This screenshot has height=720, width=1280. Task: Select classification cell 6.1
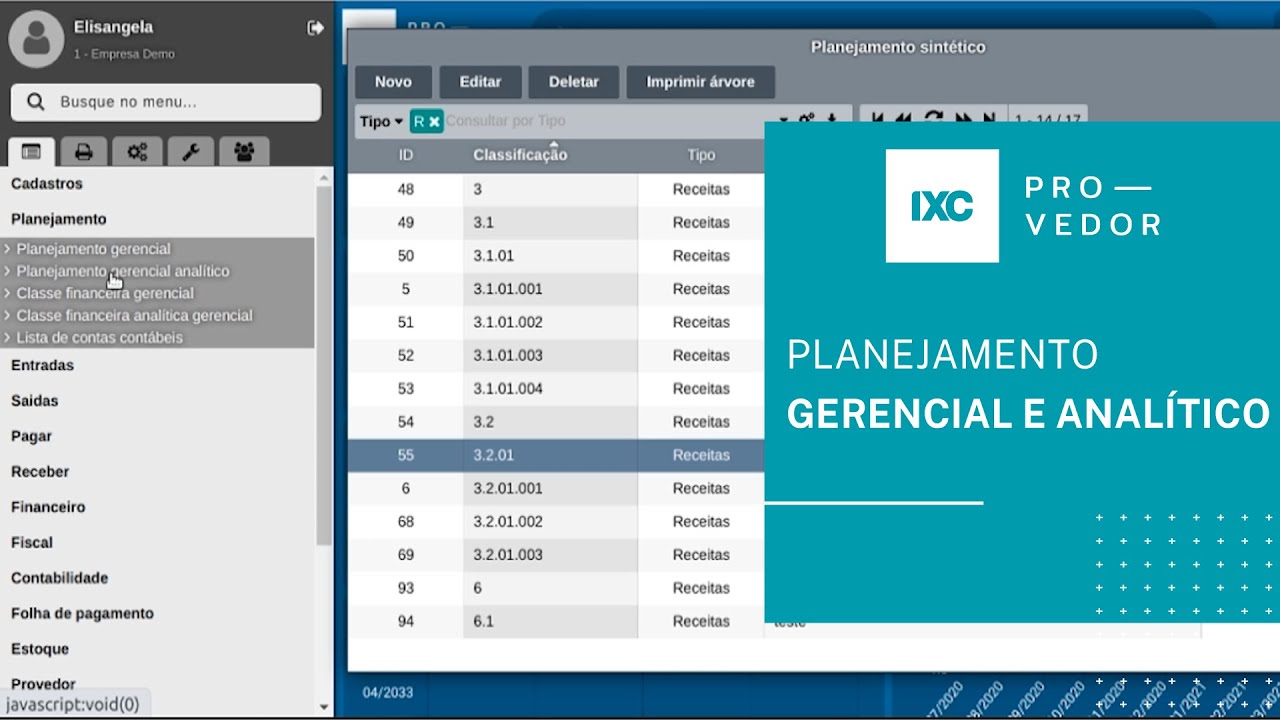pyautogui.click(x=550, y=621)
